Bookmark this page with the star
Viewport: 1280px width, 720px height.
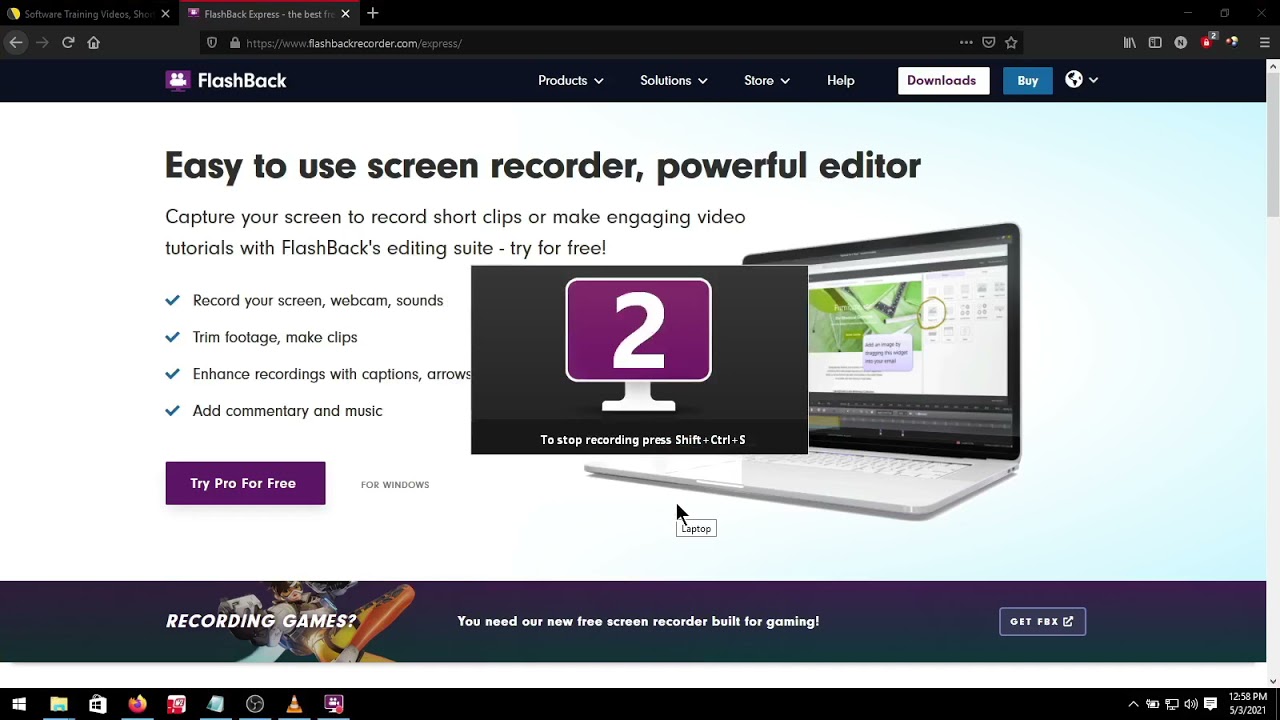coord(1011,43)
